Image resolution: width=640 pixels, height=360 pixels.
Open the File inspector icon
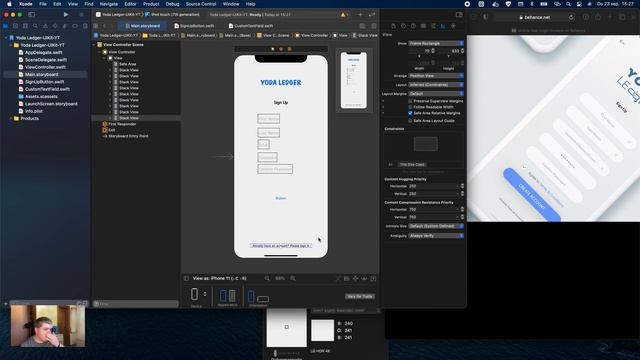[x=393, y=26]
